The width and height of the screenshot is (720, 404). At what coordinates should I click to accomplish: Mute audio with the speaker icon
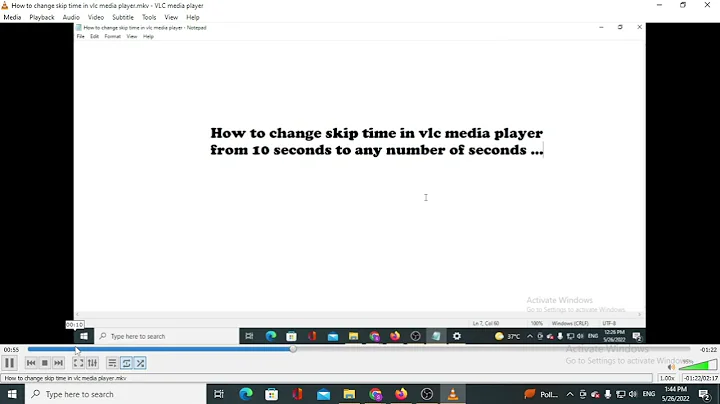671,366
